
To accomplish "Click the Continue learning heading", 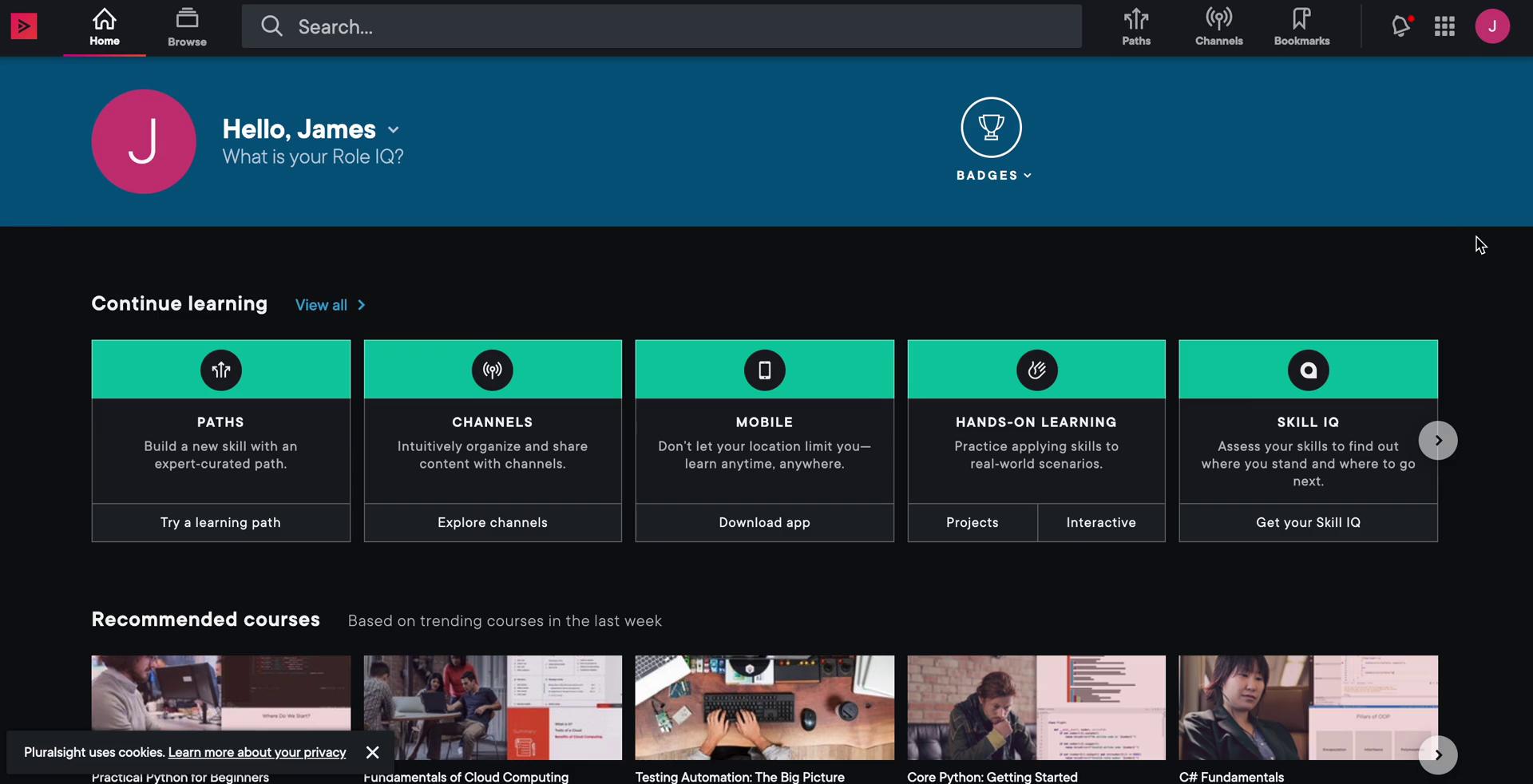I will [180, 304].
